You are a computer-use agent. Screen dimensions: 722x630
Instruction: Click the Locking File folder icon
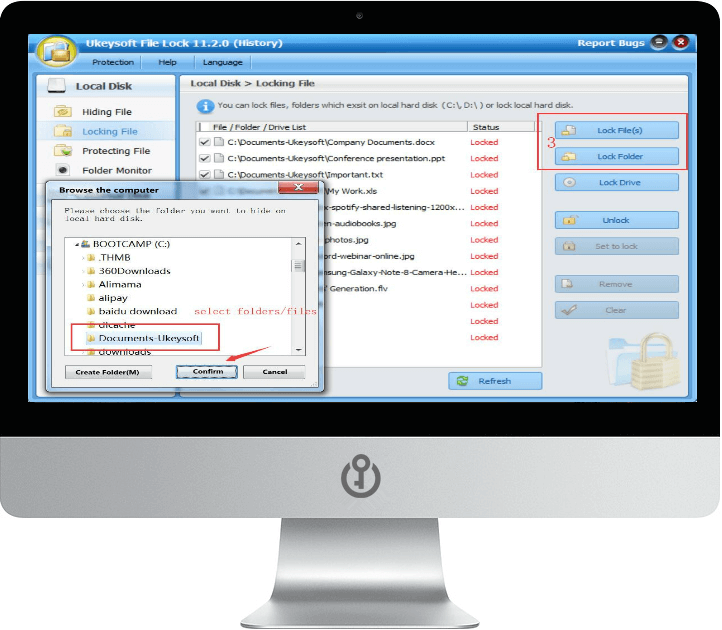[63, 131]
